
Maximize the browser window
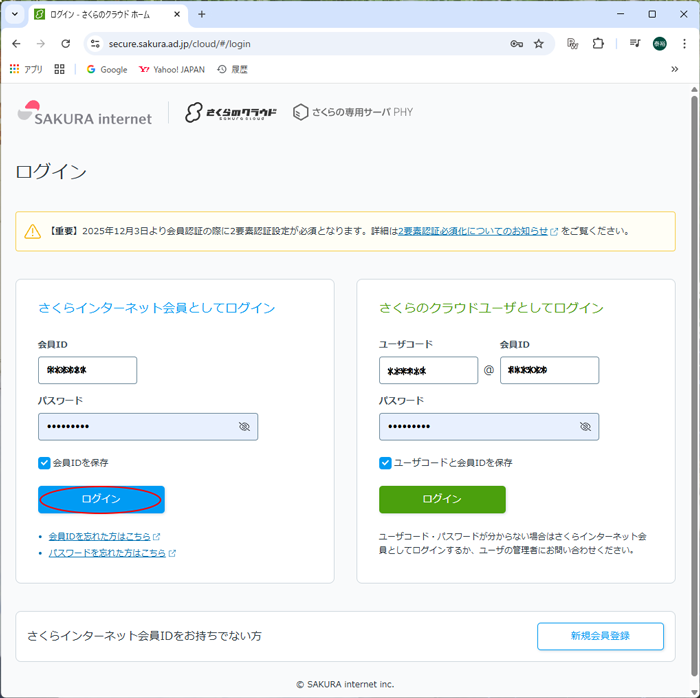[x=652, y=14]
